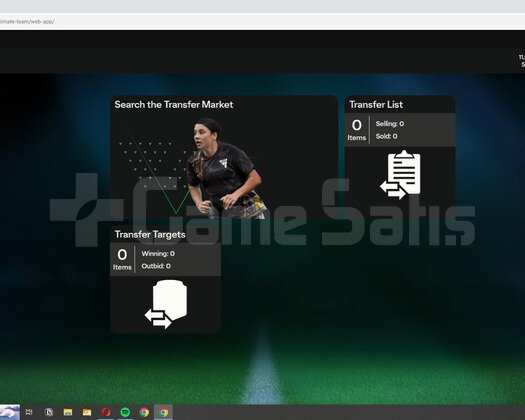
Task: Open the Transfer List tile heading
Action: pos(376,104)
